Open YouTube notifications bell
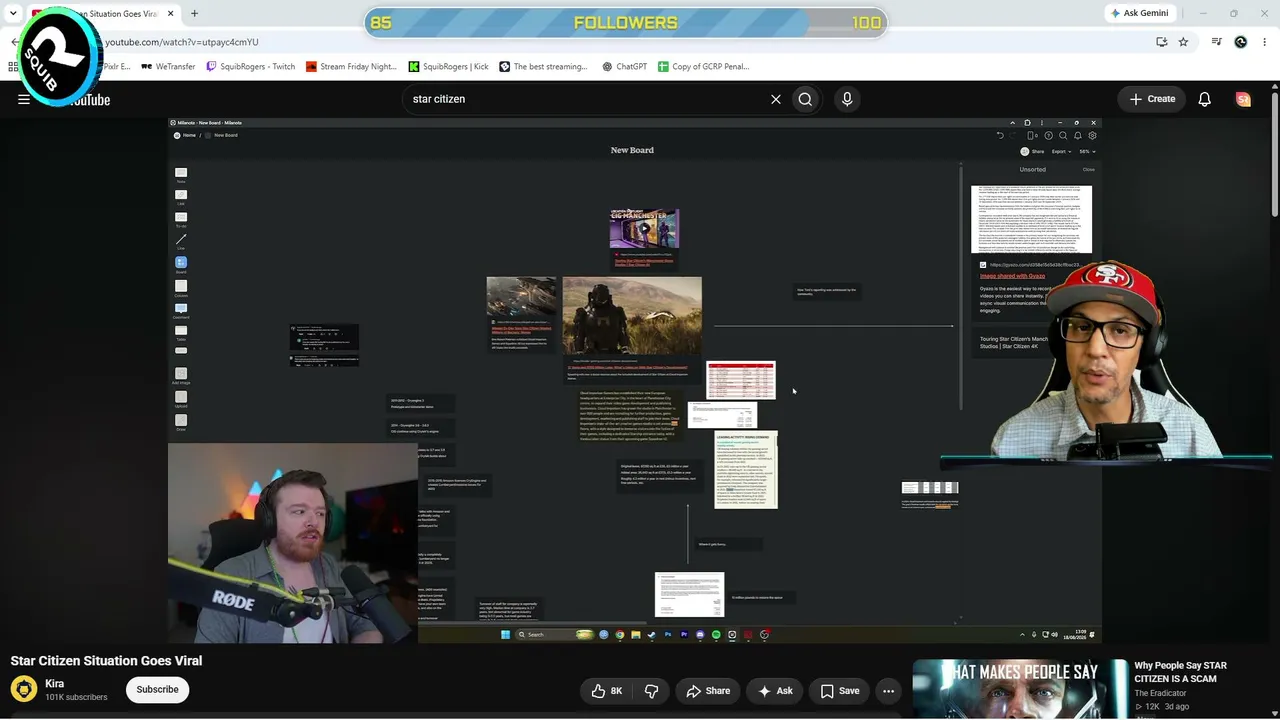The width and height of the screenshot is (1280, 720). [x=1205, y=99]
